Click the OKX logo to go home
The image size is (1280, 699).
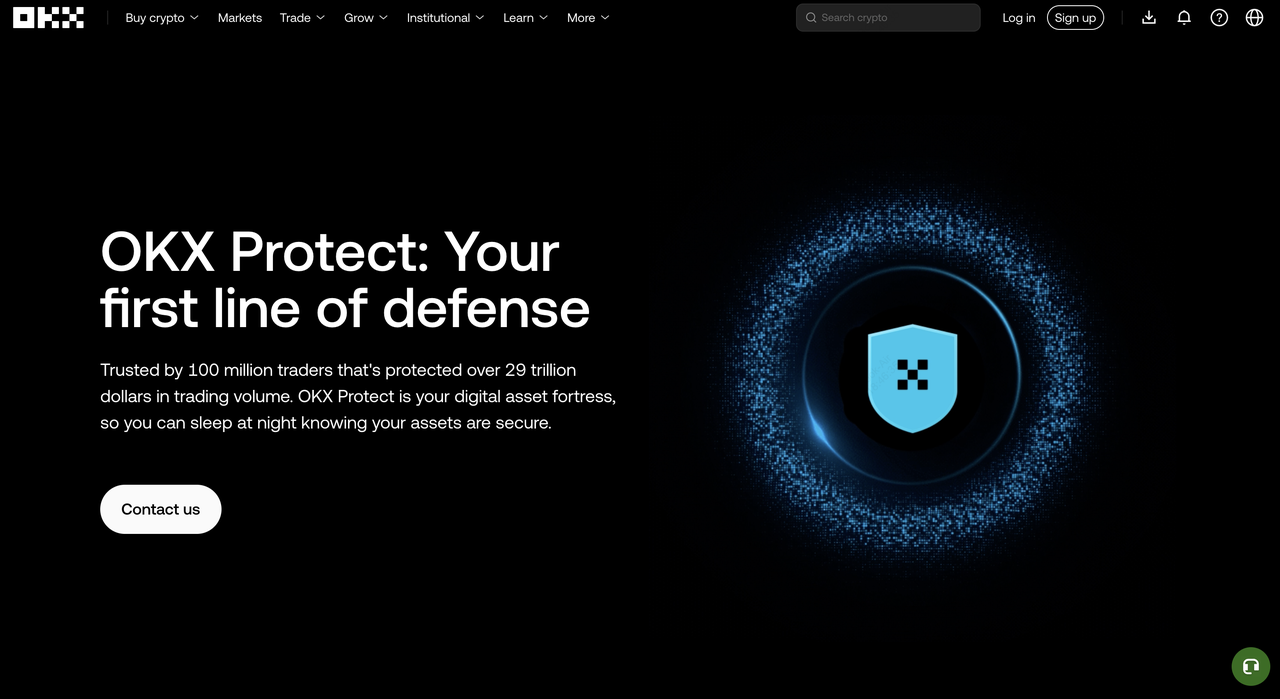(x=48, y=18)
